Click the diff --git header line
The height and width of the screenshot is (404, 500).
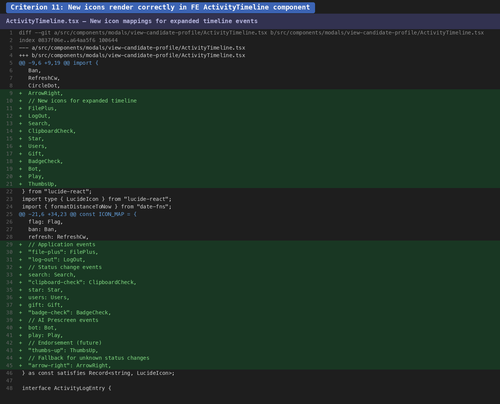click(250, 33)
